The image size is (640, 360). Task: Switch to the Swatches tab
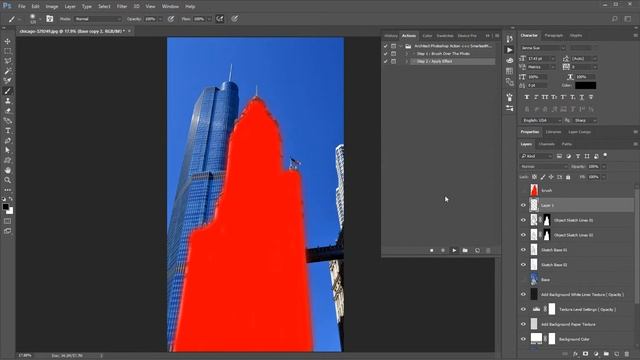(444, 36)
